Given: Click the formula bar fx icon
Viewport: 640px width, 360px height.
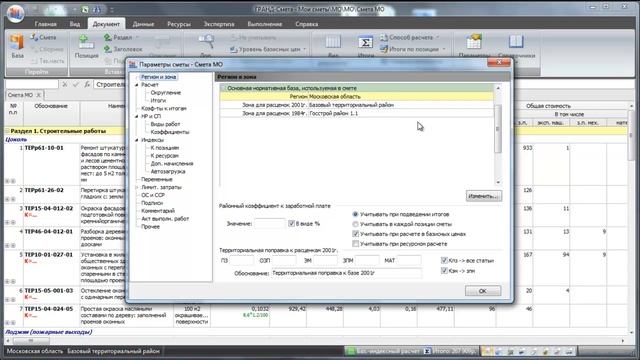Looking at the screenshot, I should pos(87,84).
